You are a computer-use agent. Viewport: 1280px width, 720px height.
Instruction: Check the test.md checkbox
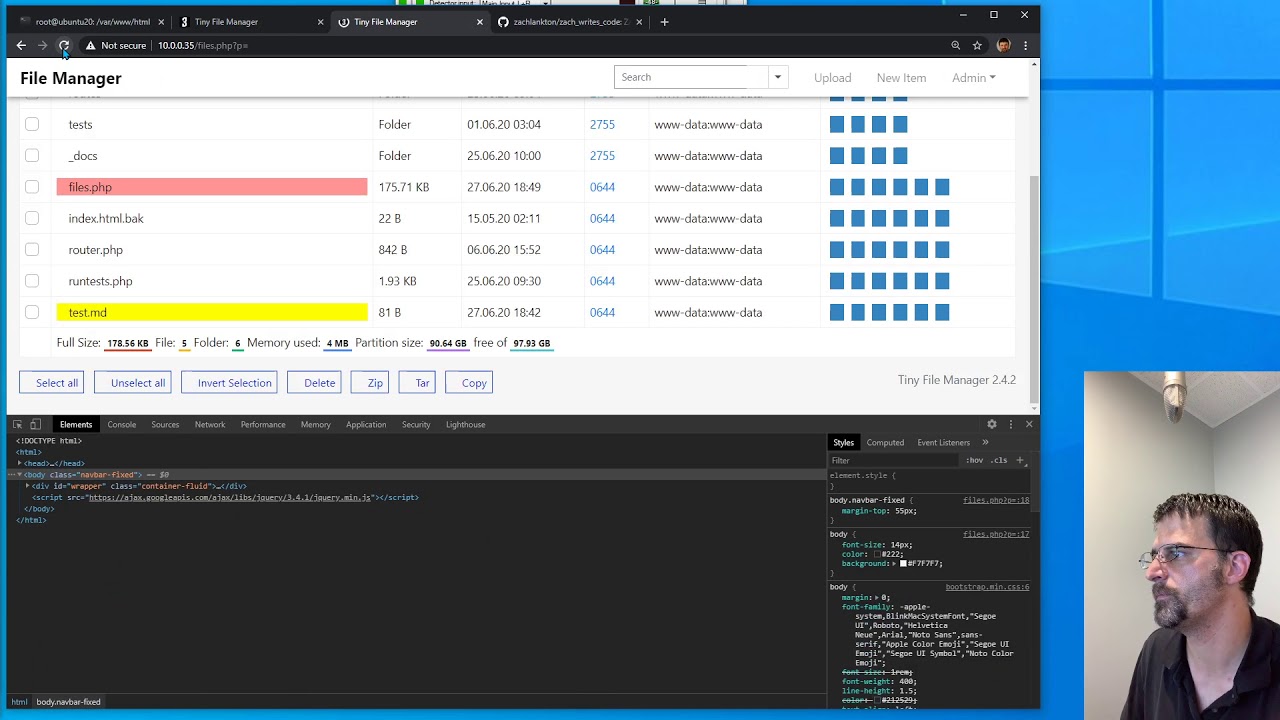[x=32, y=312]
